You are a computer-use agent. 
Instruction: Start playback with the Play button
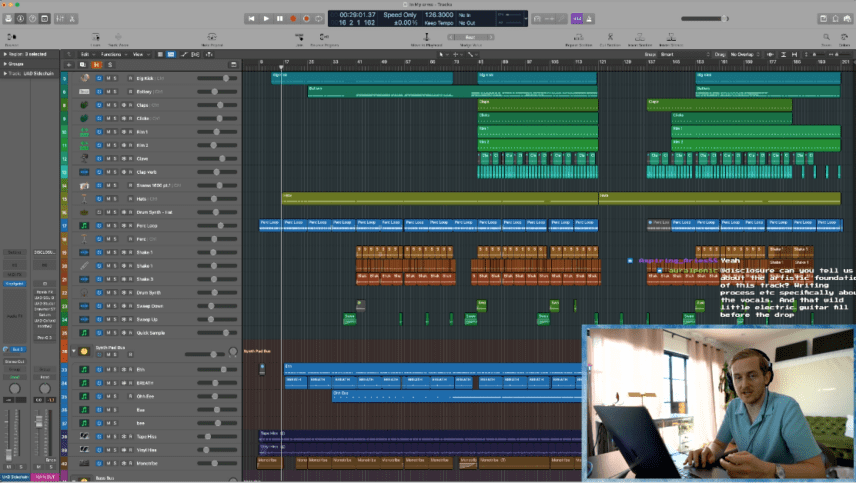pyautogui.click(x=266, y=19)
